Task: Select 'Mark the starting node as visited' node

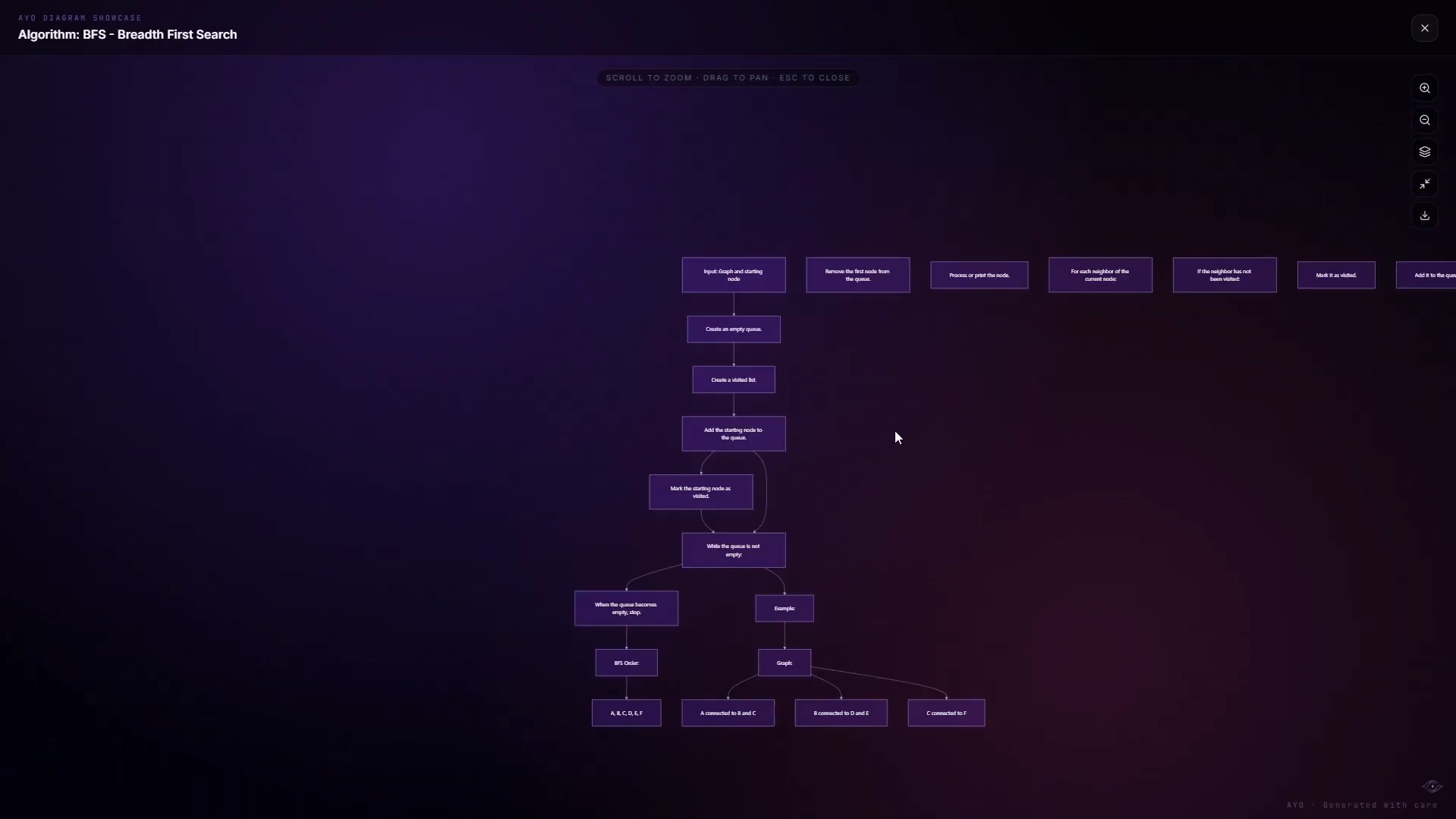Action: click(x=701, y=492)
